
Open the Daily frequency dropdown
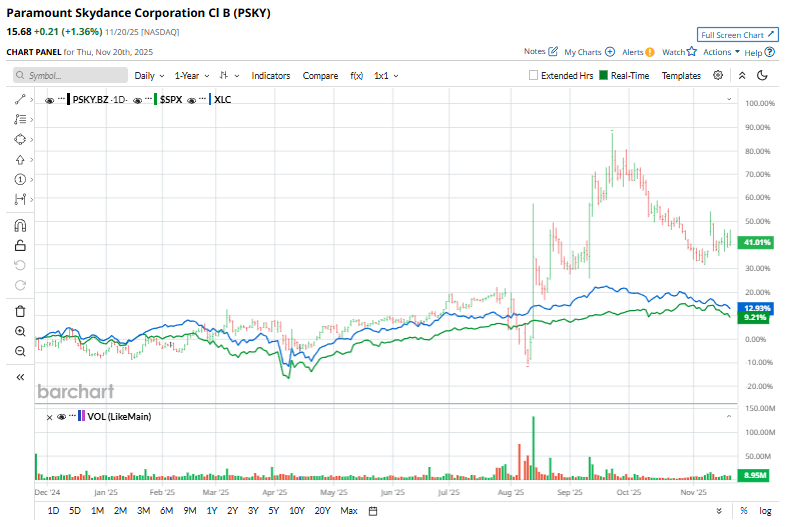click(x=149, y=76)
